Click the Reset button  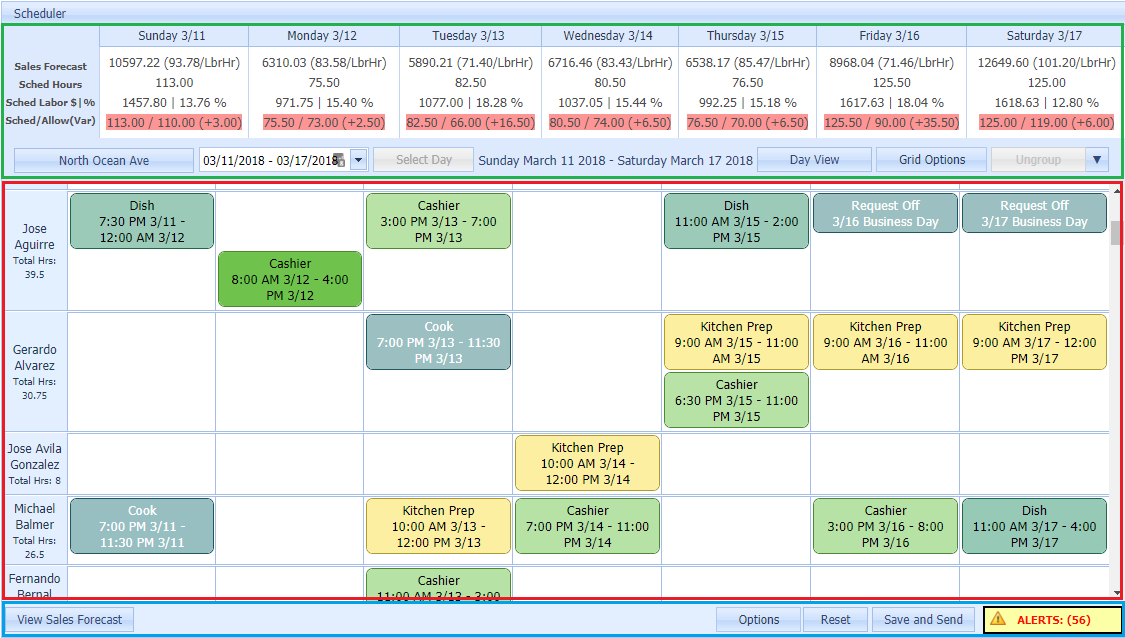[x=835, y=620]
